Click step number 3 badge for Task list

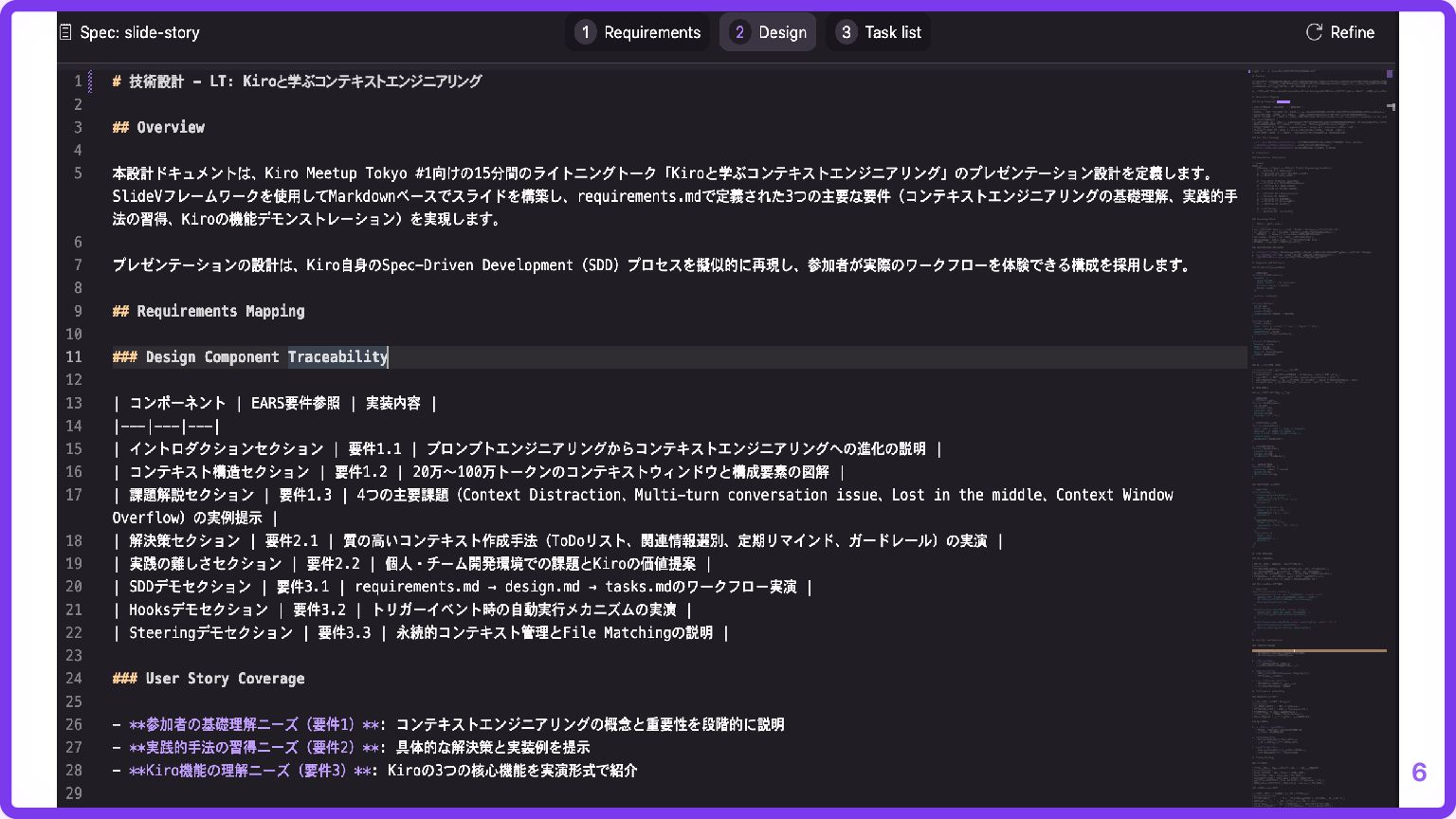pyautogui.click(x=846, y=32)
